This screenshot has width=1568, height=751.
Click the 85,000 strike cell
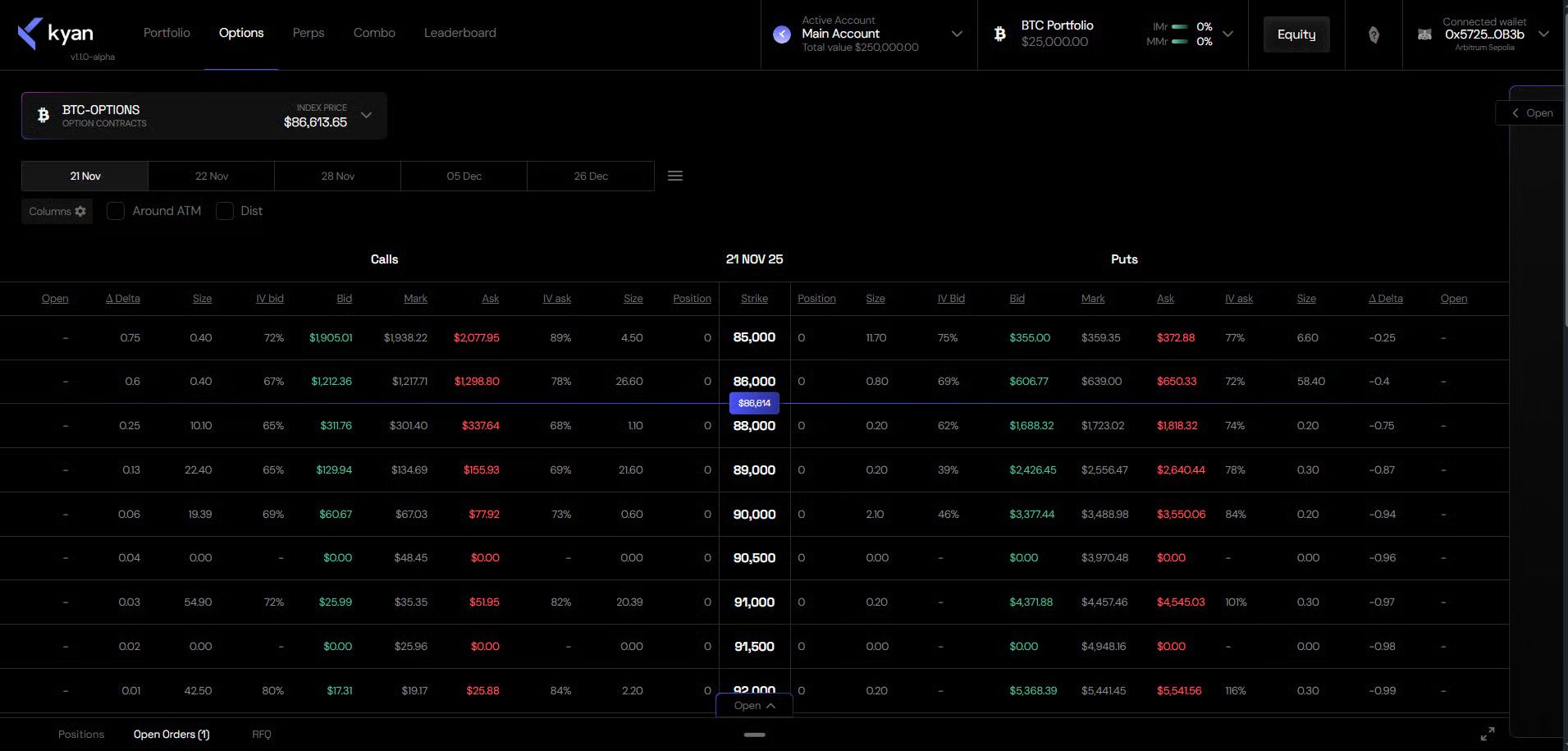pos(754,337)
